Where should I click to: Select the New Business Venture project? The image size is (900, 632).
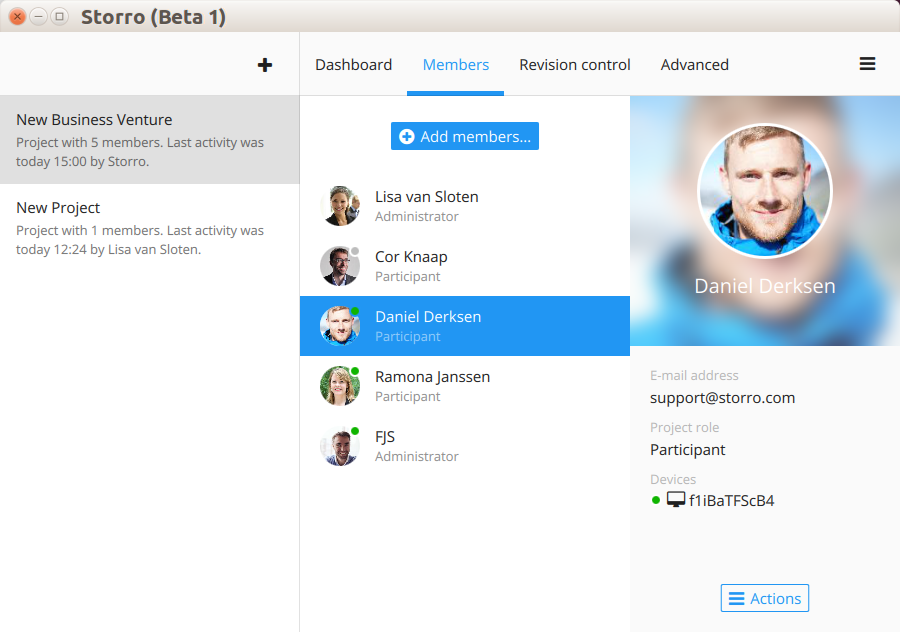tap(150, 139)
